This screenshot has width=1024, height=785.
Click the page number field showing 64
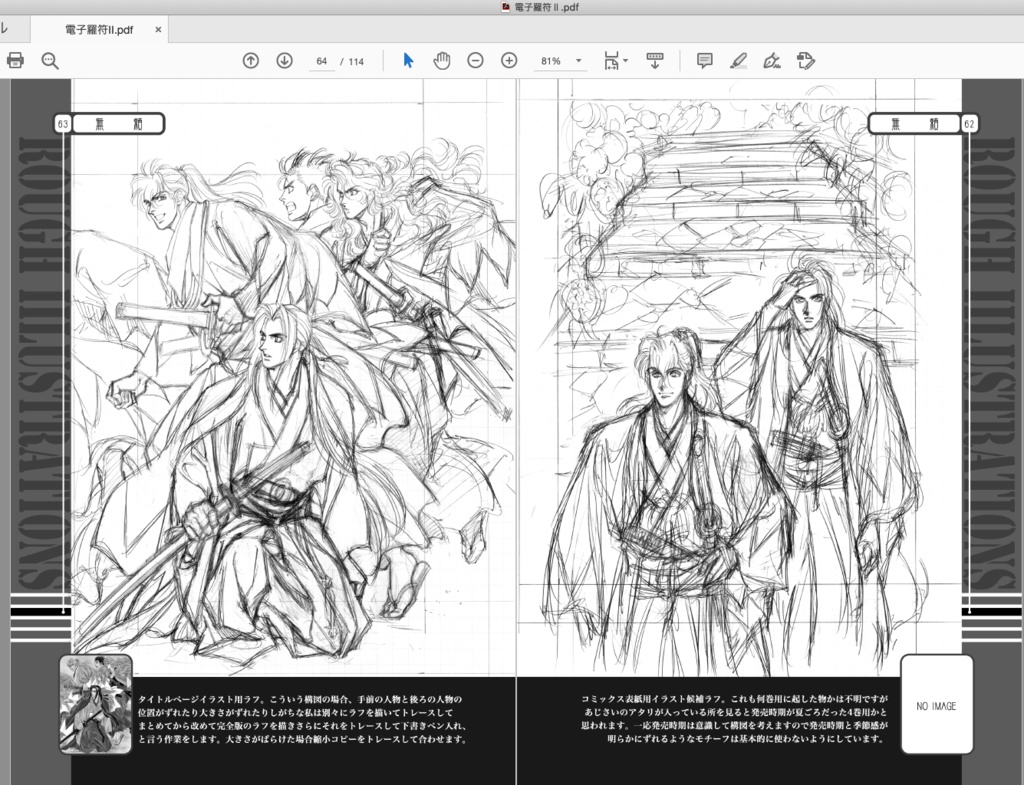tap(321, 61)
